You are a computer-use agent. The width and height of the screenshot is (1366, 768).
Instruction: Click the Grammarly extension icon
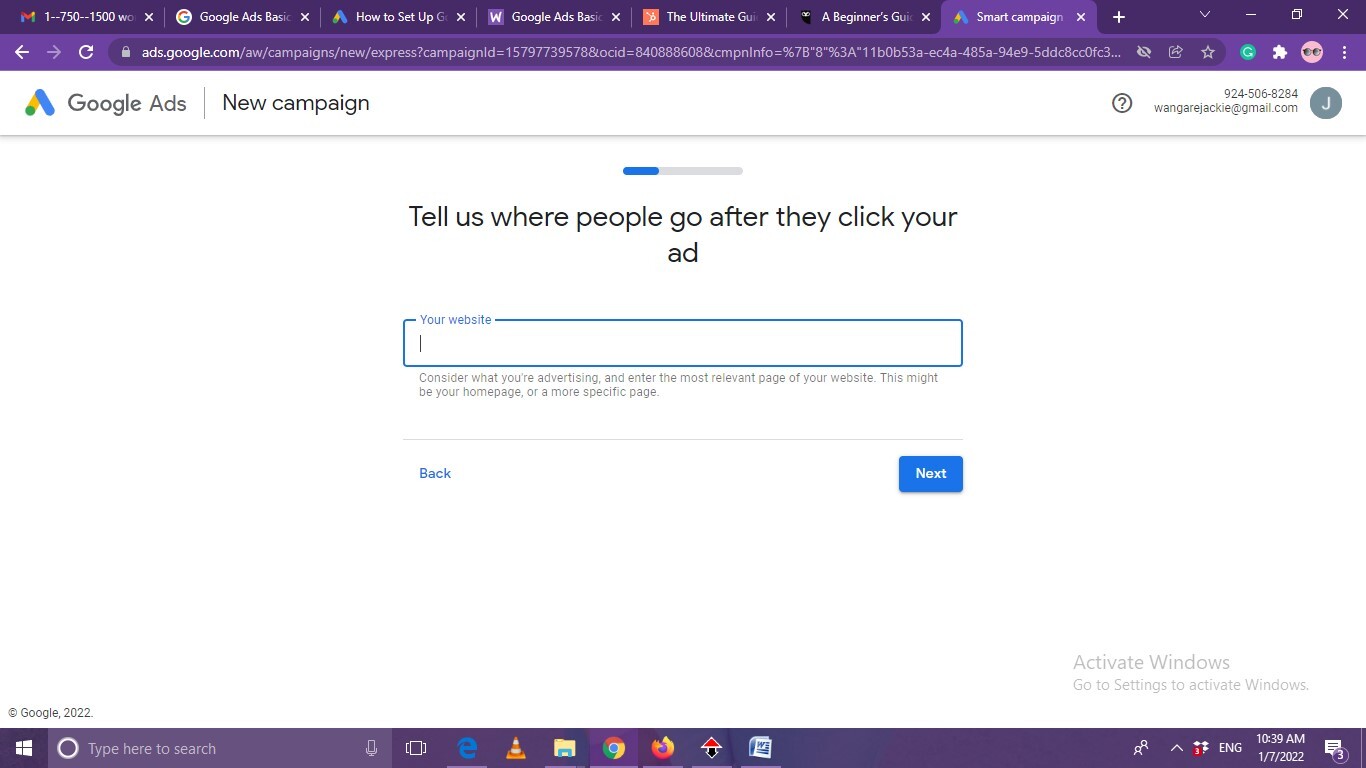1248,52
